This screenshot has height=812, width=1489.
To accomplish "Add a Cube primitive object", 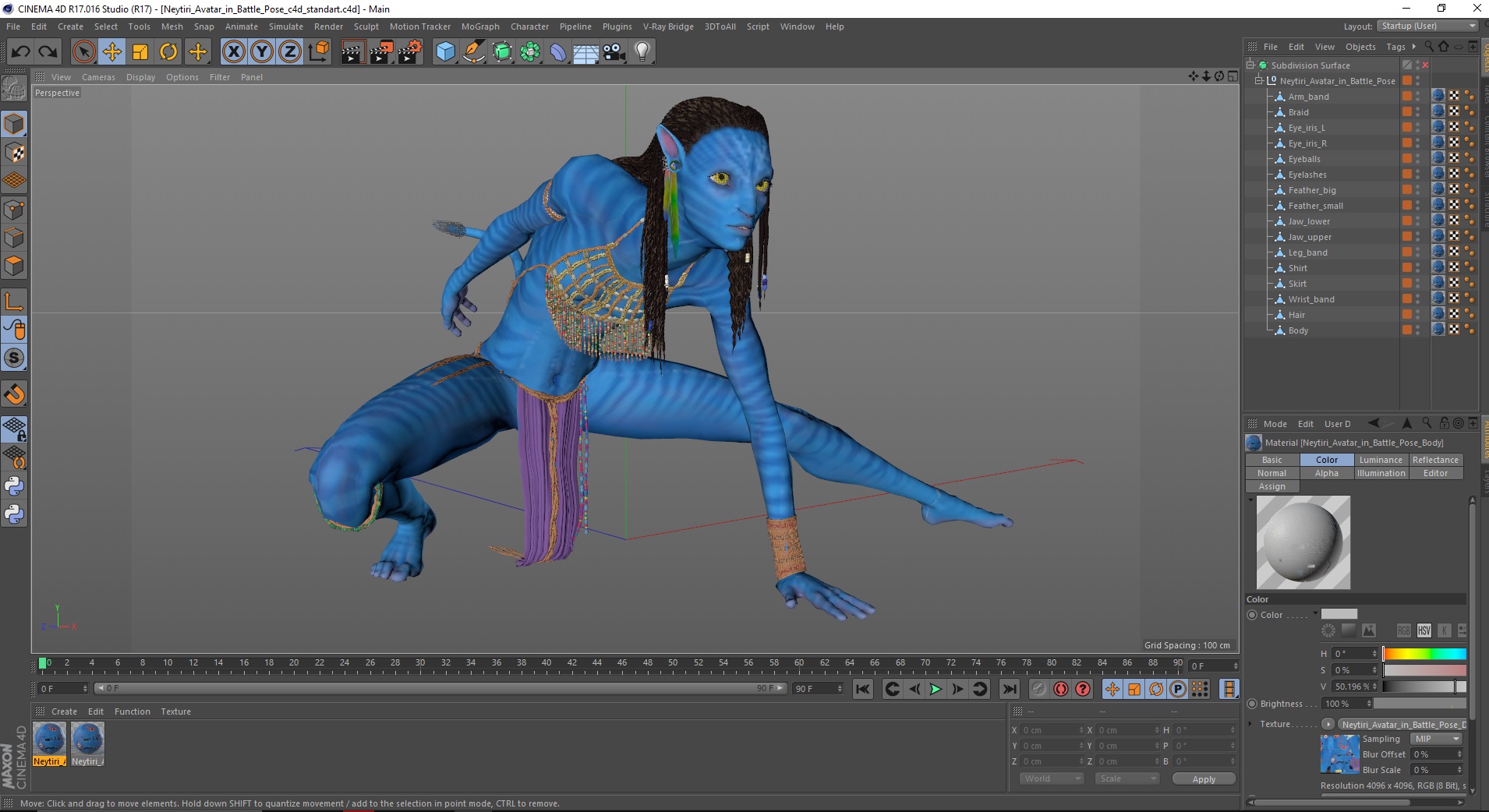I will click(445, 52).
